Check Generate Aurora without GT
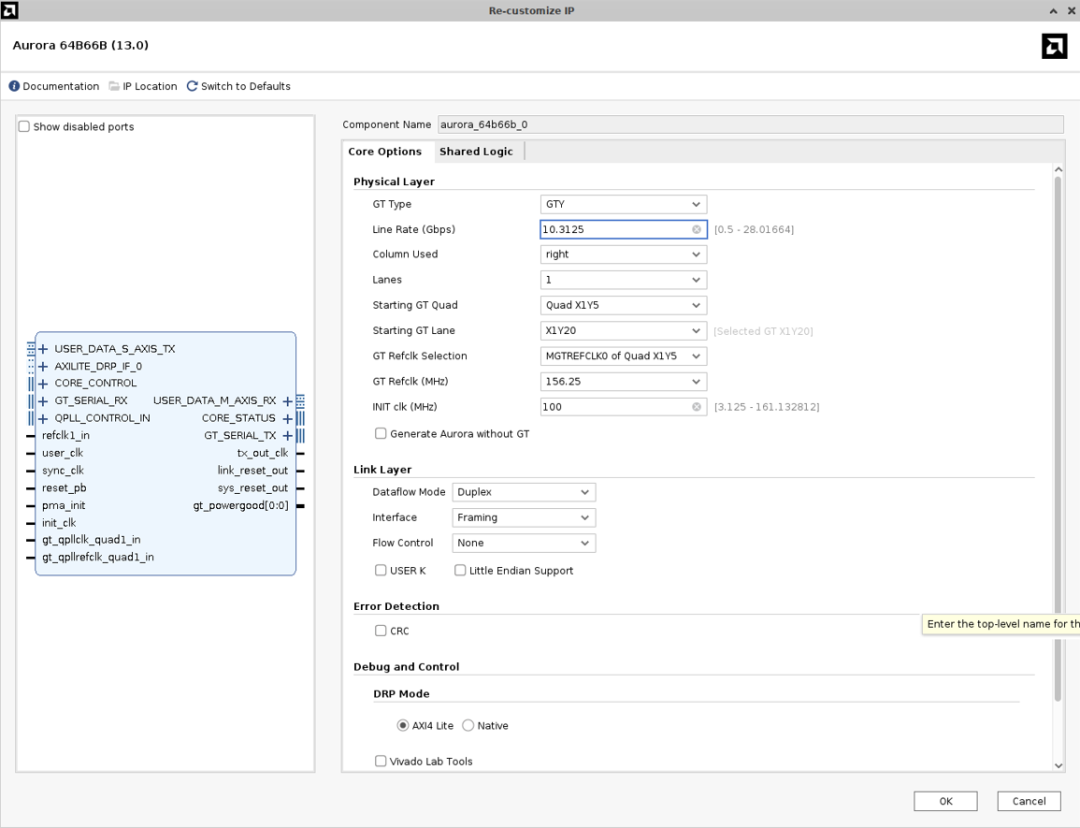The image size is (1080, 828). point(380,434)
